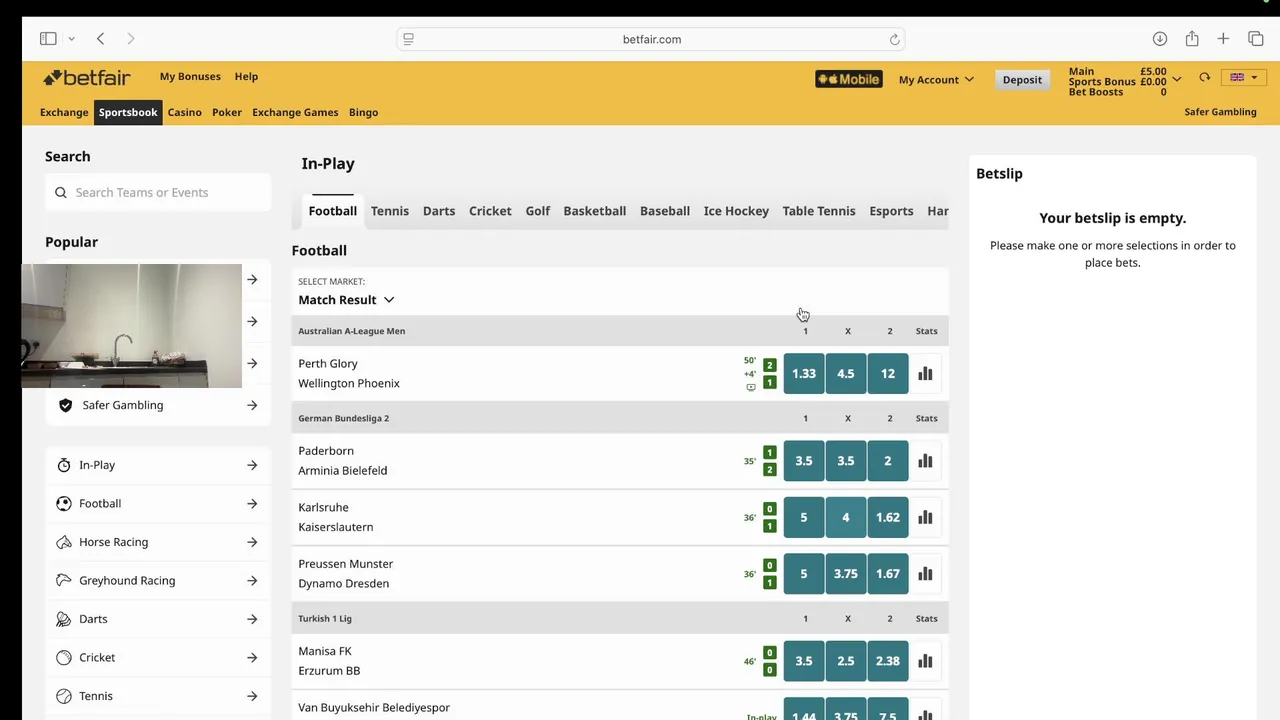Open the Safari downloads icon
Viewport: 1280px width, 720px height.
[x=1160, y=39]
